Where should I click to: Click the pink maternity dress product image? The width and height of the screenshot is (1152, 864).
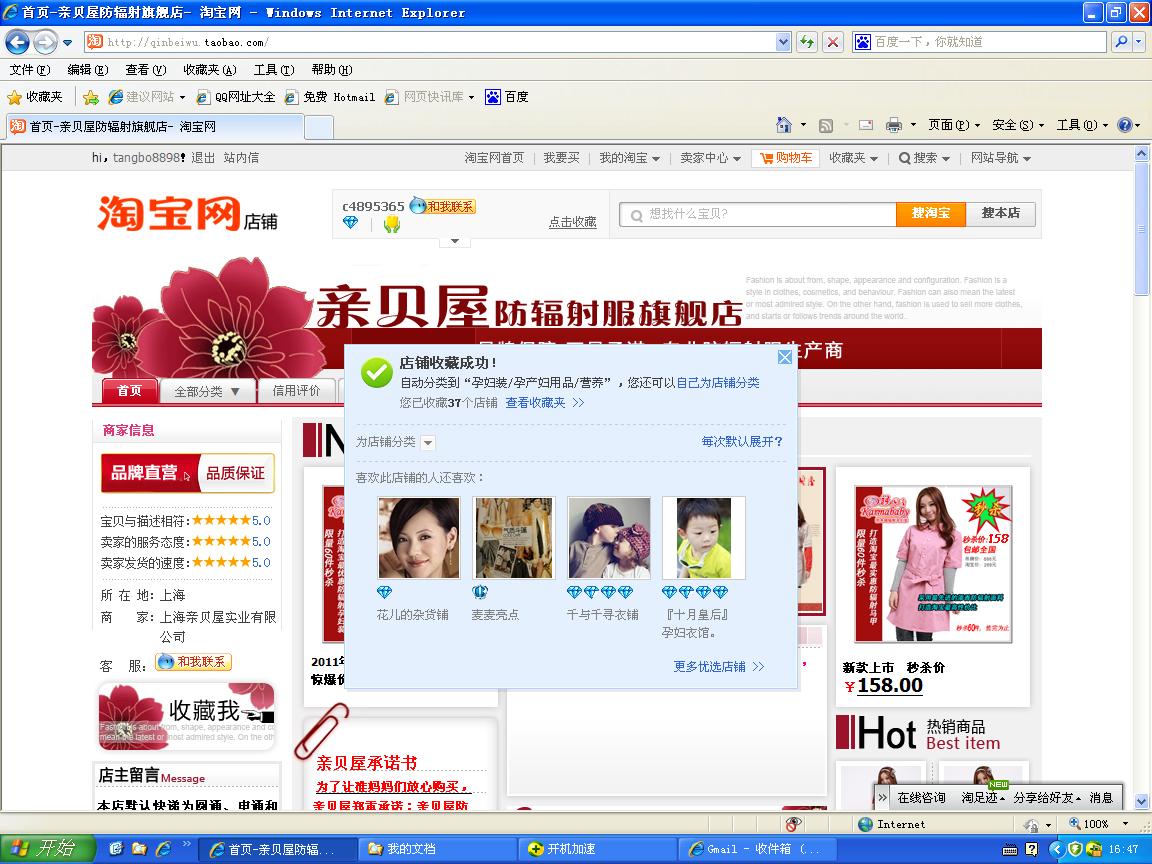[933, 564]
